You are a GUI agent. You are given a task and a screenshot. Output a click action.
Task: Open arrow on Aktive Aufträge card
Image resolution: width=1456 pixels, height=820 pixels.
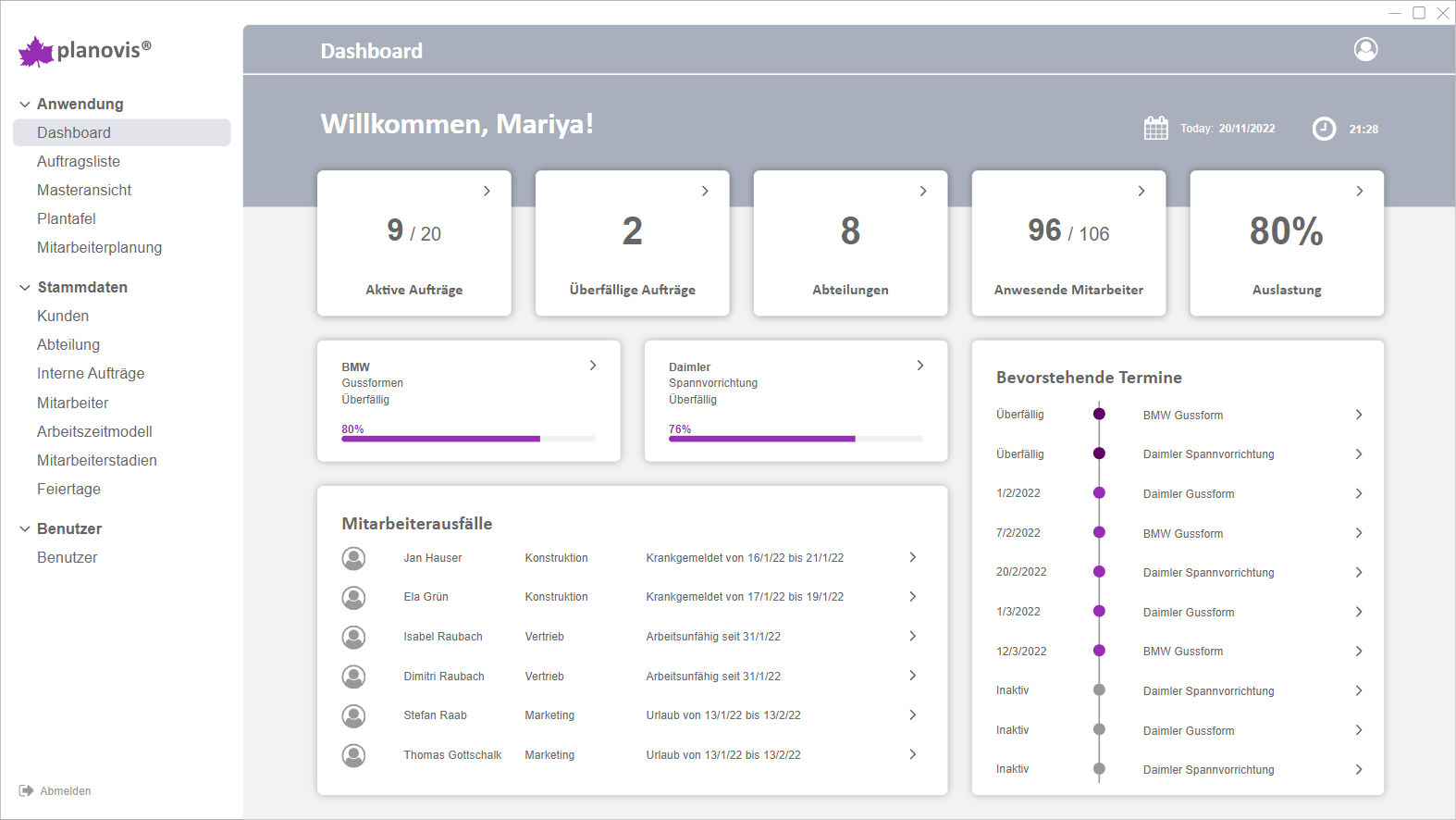(487, 191)
